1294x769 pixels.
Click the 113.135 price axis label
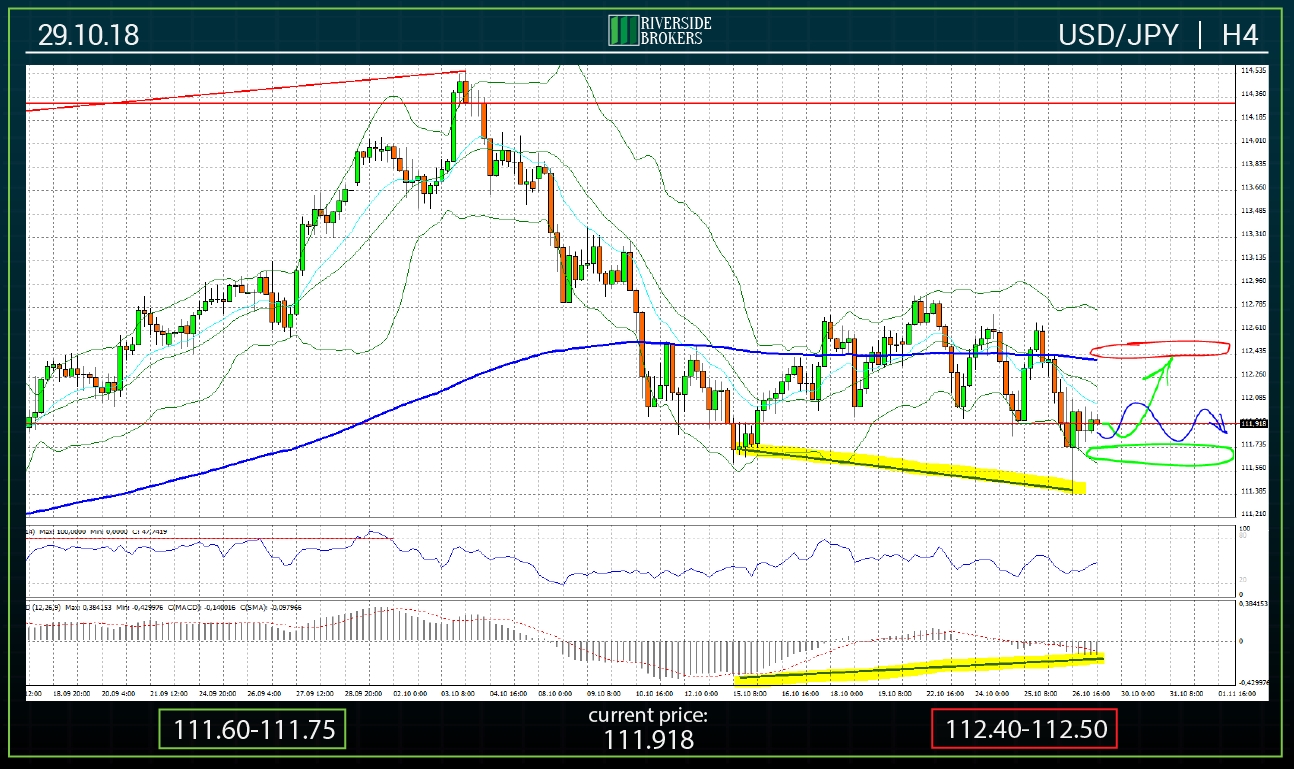point(1253,257)
